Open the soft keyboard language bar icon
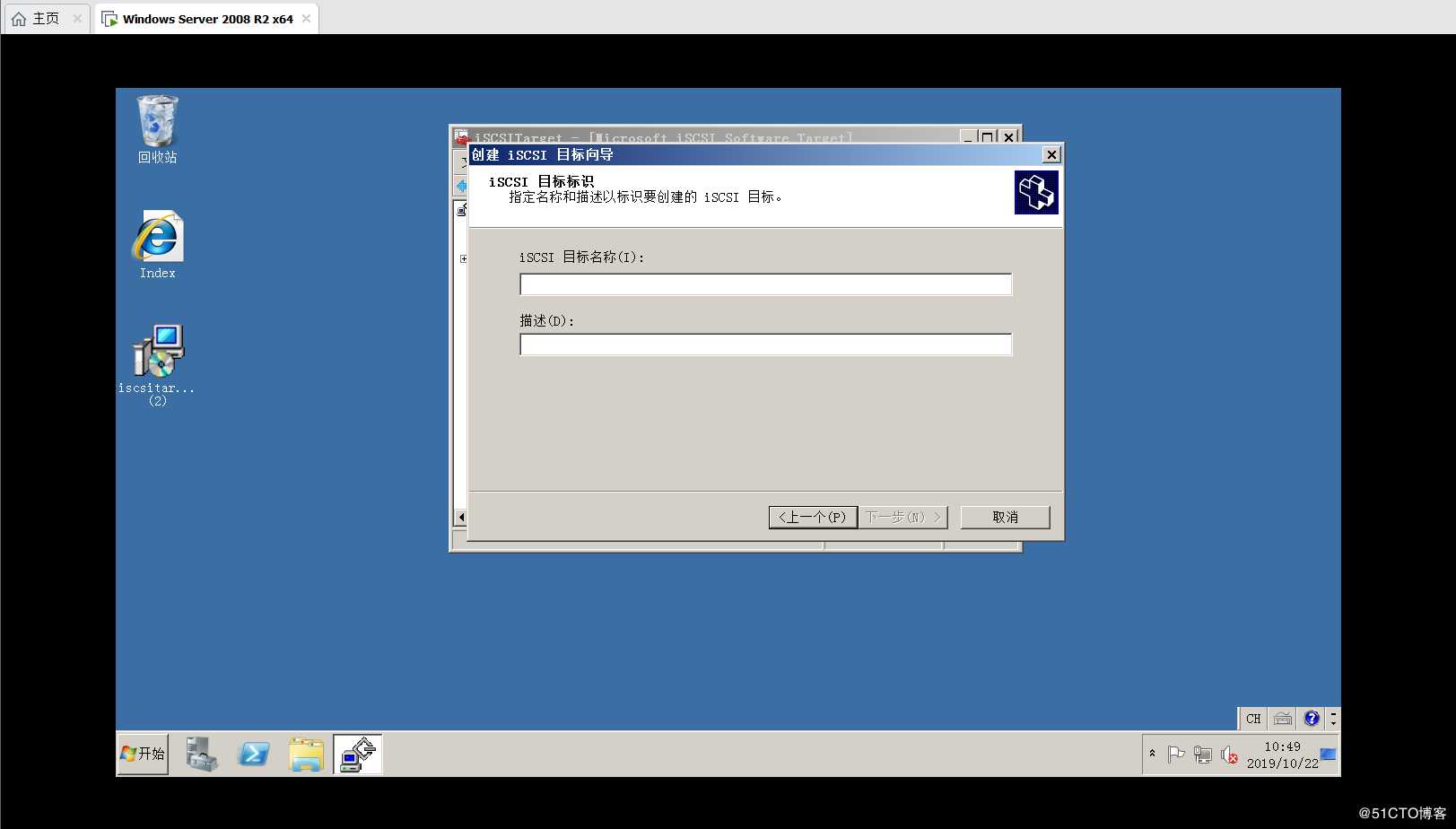The image size is (1456, 829). tap(1283, 719)
